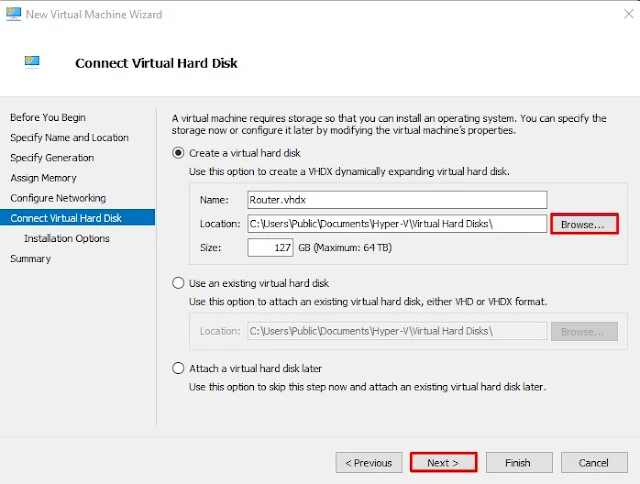Click the disk Size field showing 127
The image size is (640, 484).
(270, 247)
